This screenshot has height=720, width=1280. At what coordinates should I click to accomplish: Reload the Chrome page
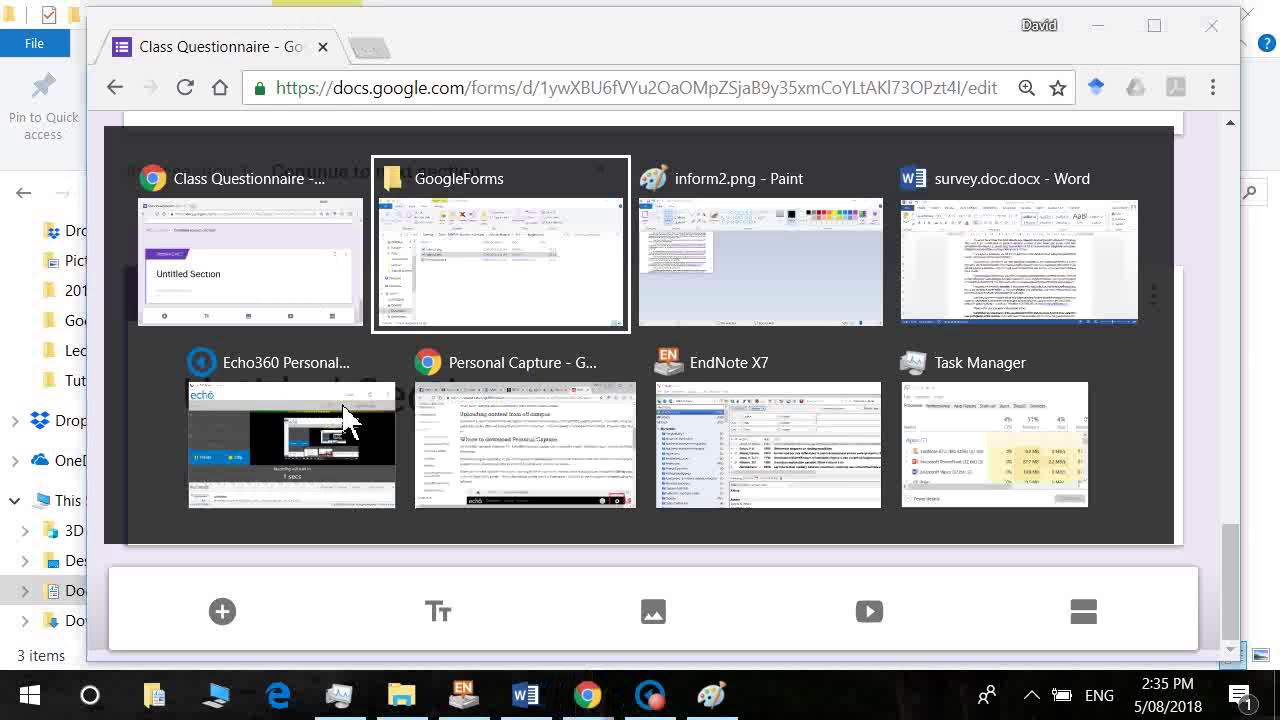[x=185, y=88]
